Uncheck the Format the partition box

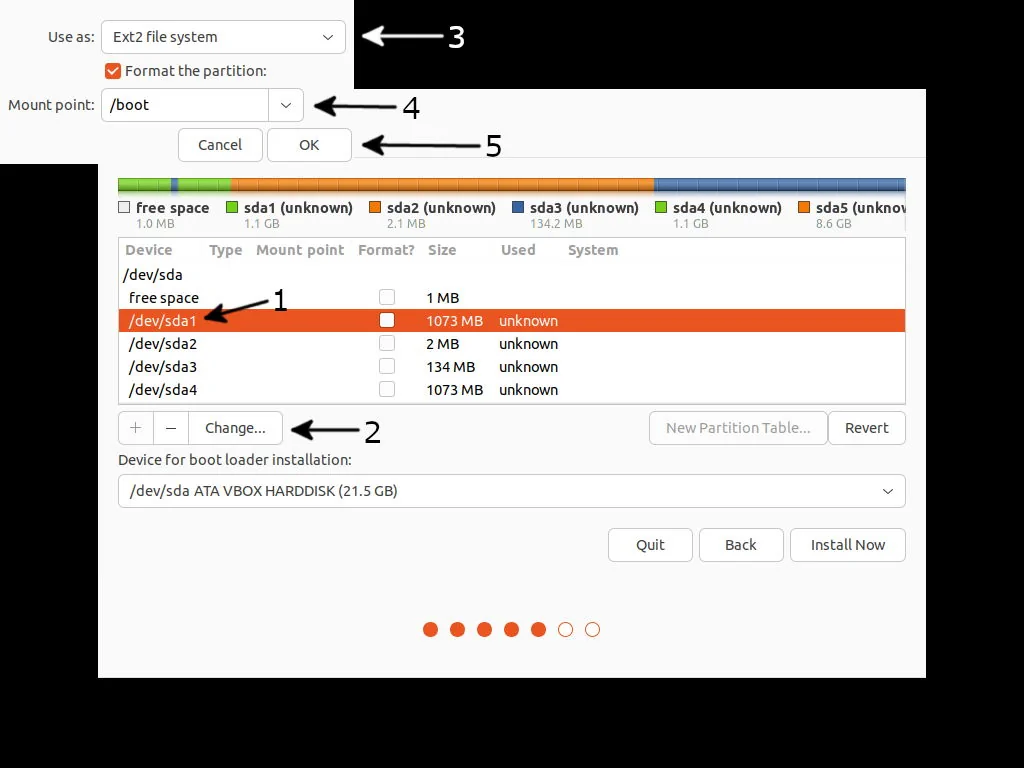[112, 70]
